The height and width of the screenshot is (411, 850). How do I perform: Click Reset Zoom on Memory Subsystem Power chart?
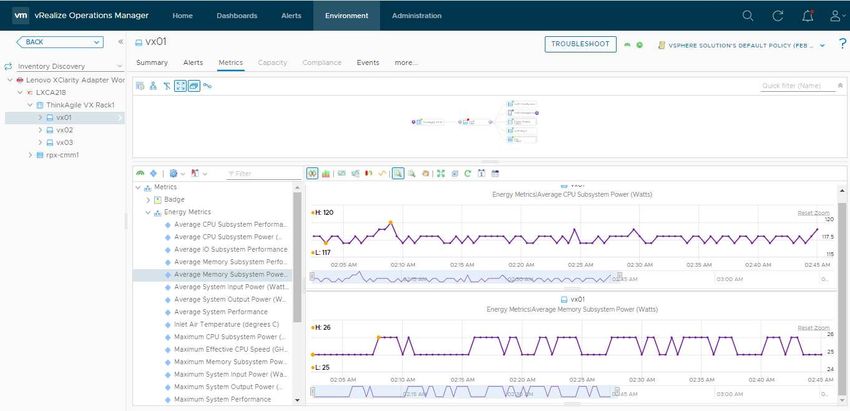813,328
